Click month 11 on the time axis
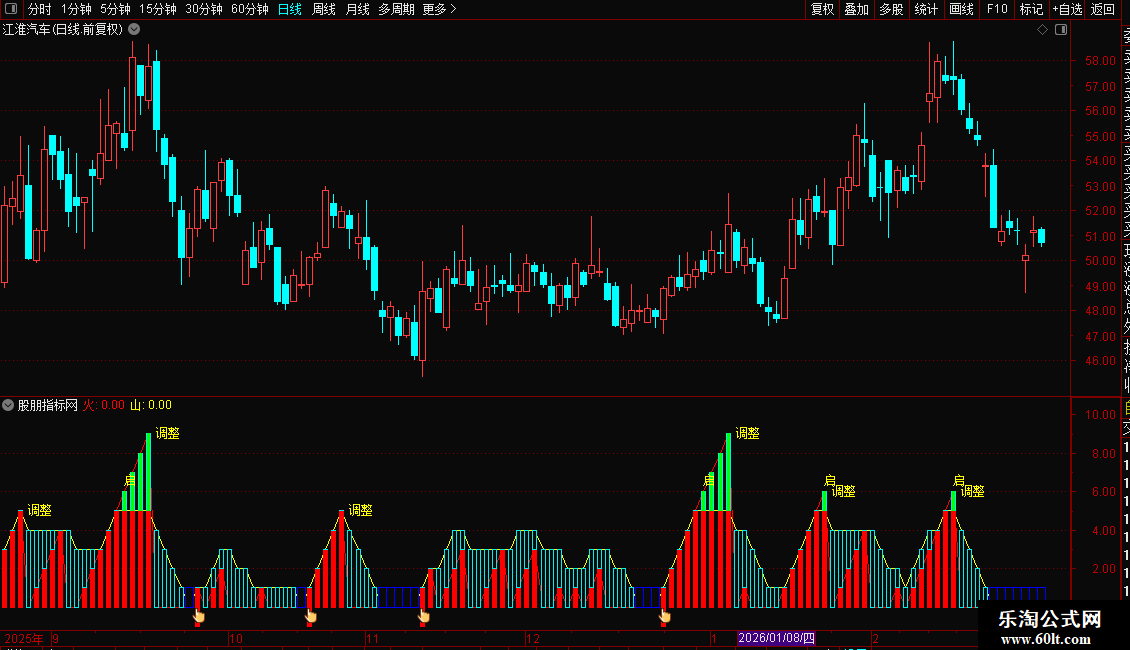Viewport: 1130px width, 650px height. click(373, 638)
